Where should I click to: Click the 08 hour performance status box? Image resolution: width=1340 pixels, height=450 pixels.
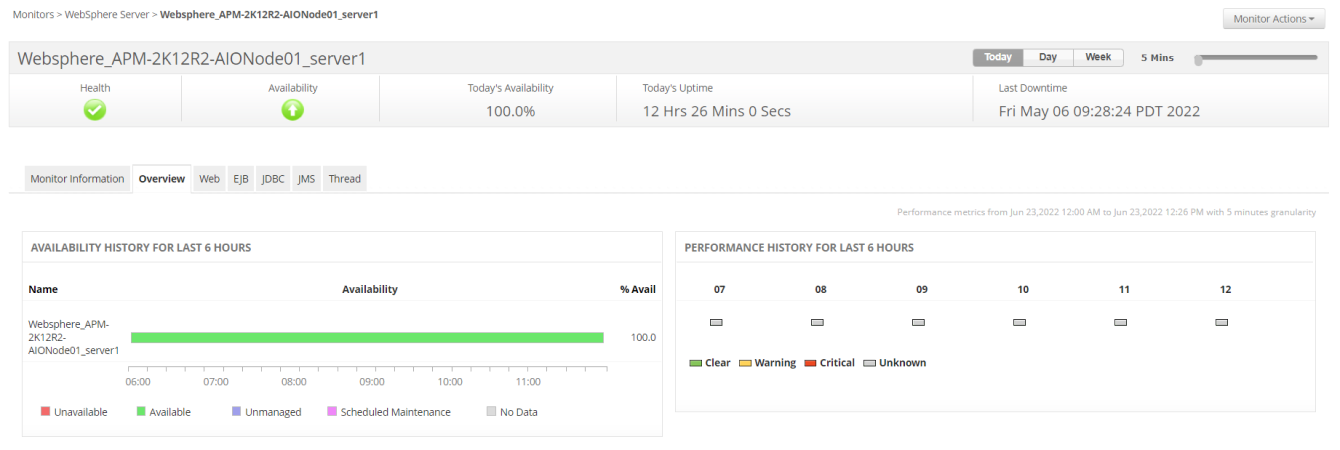pyautogui.click(x=817, y=323)
